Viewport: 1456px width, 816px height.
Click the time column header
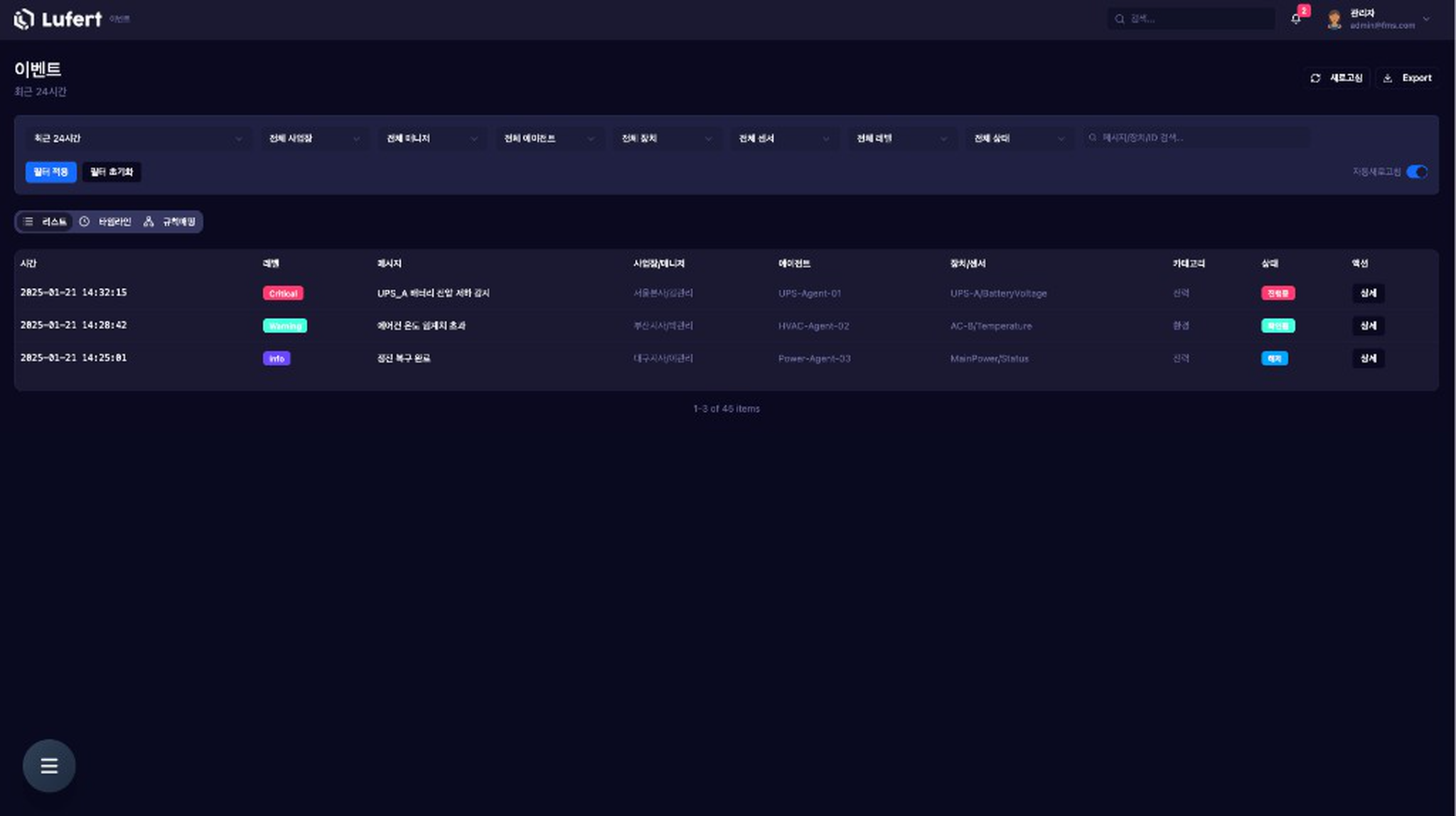tap(28, 264)
